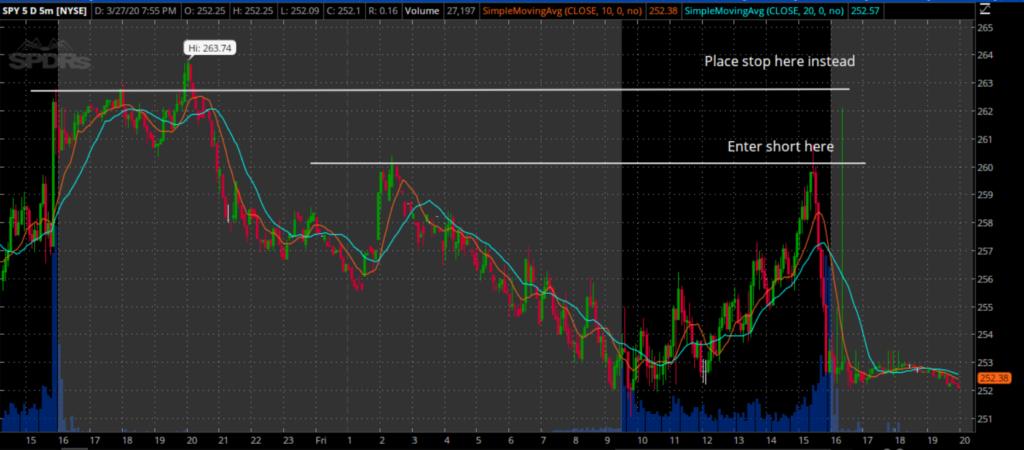Click the 261 price axis label

pos(986,140)
